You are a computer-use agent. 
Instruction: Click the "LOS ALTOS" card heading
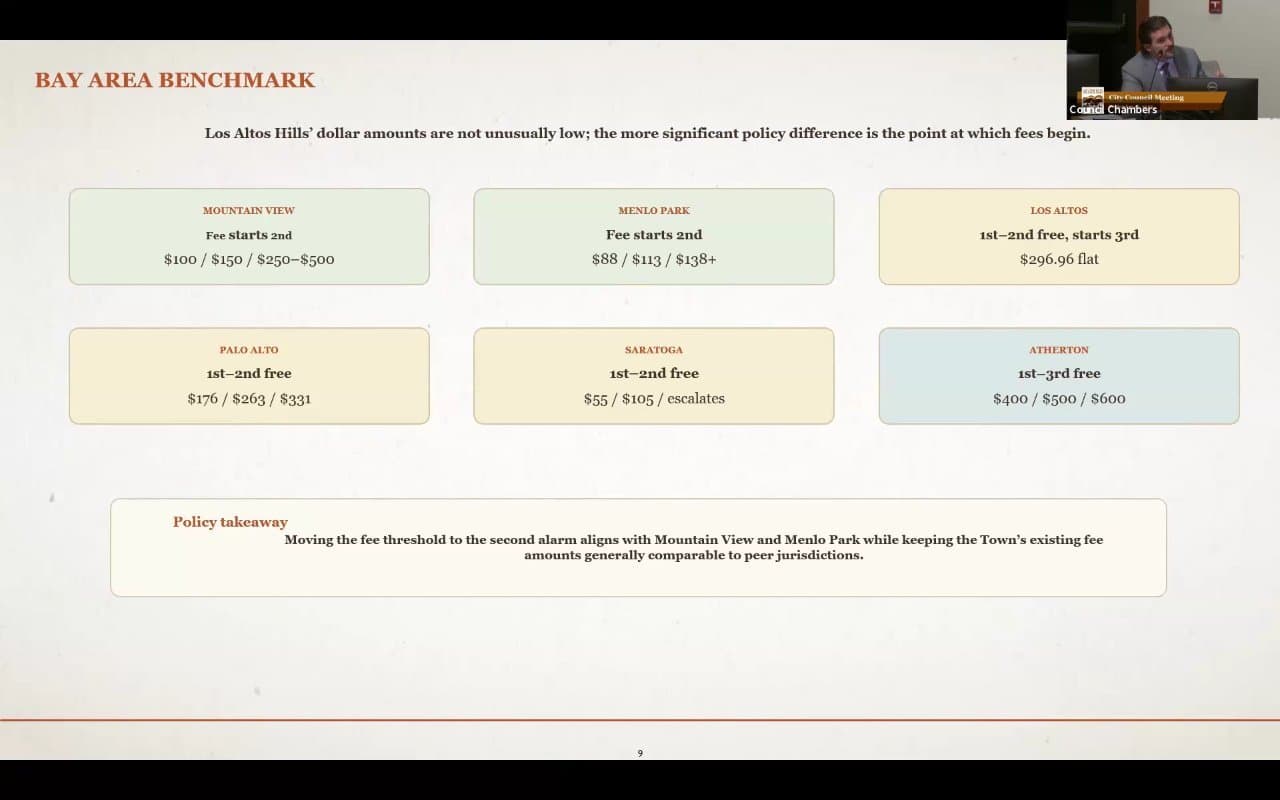pos(1059,210)
